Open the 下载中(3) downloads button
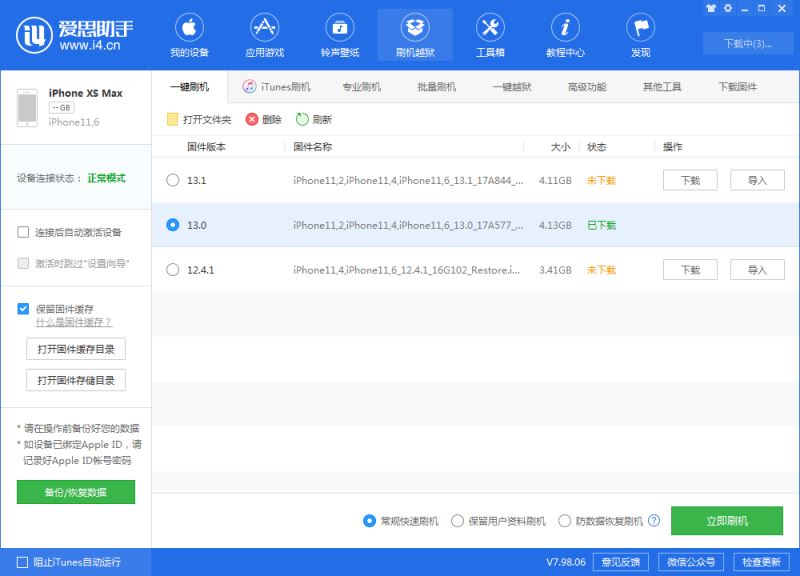The width and height of the screenshot is (800, 576). pyautogui.click(x=747, y=43)
